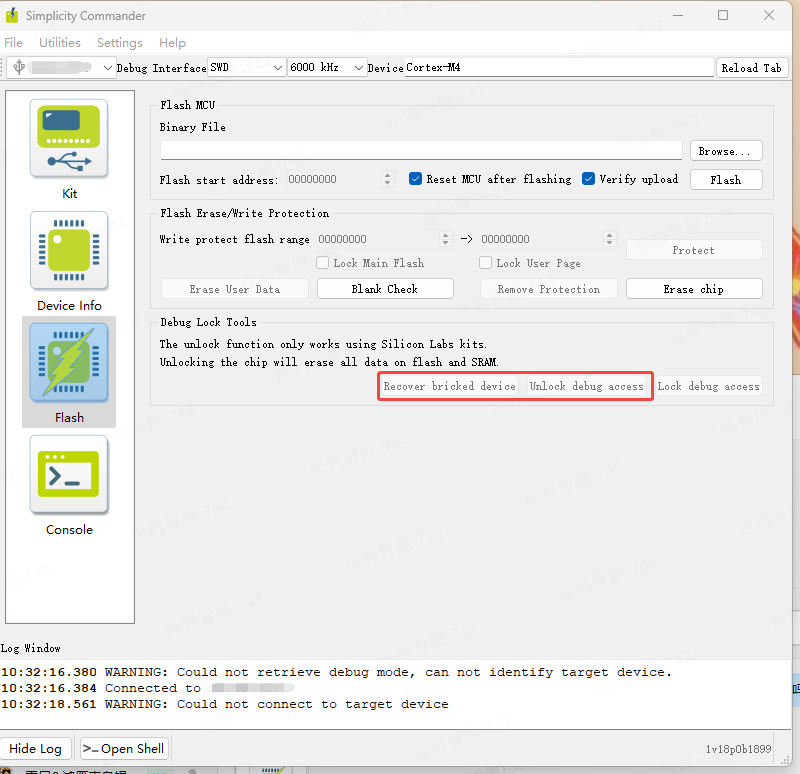Maximize the Simplicity Commander window
This screenshot has width=800, height=774.
[x=723, y=15]
